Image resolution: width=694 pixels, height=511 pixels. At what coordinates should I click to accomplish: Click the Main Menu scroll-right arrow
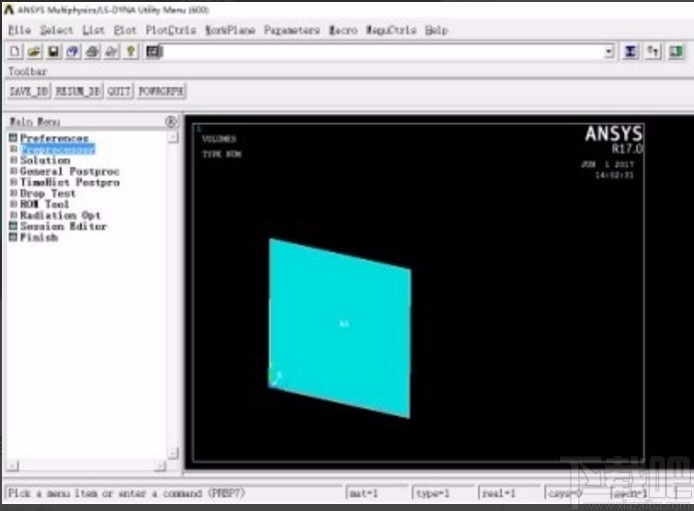tap(160, 465)
